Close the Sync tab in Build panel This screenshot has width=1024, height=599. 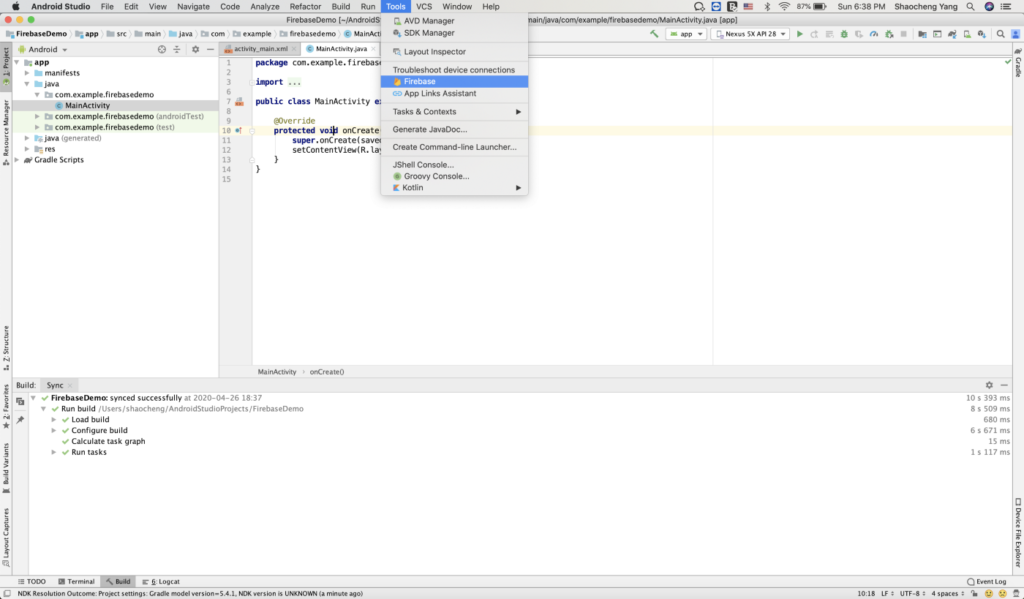coord(70,385)
